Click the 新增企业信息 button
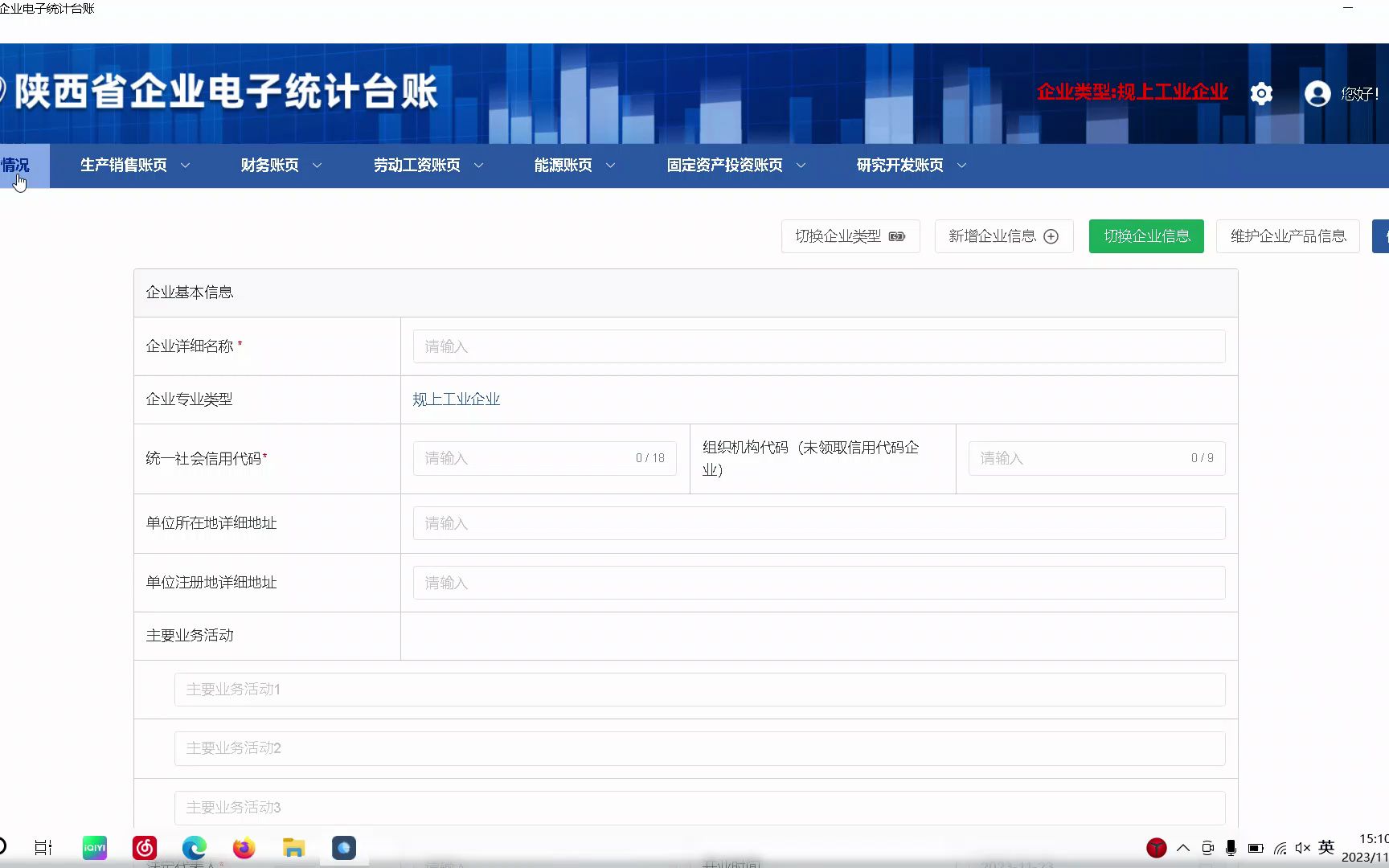Image resolution: width=1389 pixels, height=868 pixels. [1004, 236]
